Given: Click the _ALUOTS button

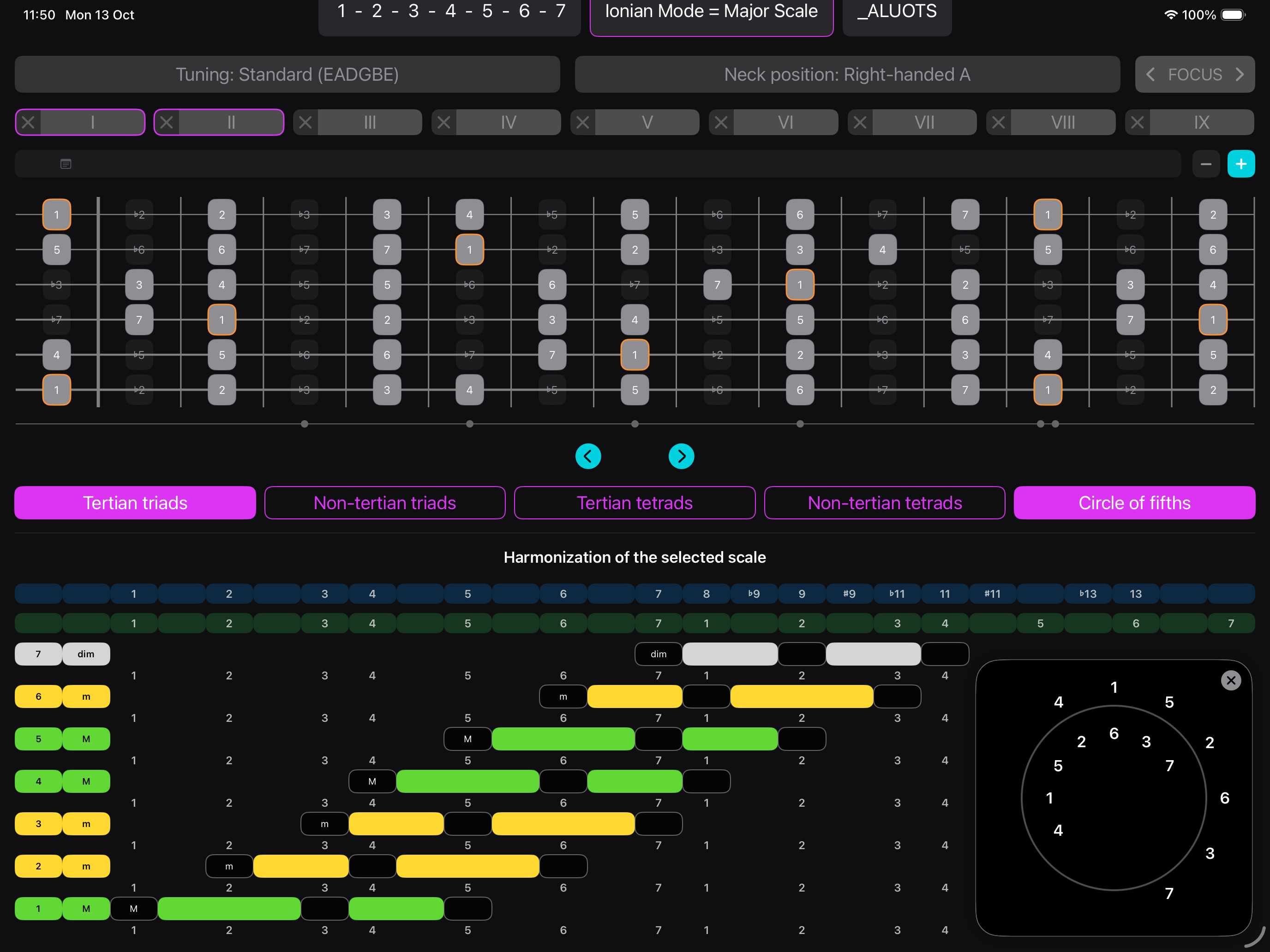Looking at the screenshot, I should tap(897, 14).
